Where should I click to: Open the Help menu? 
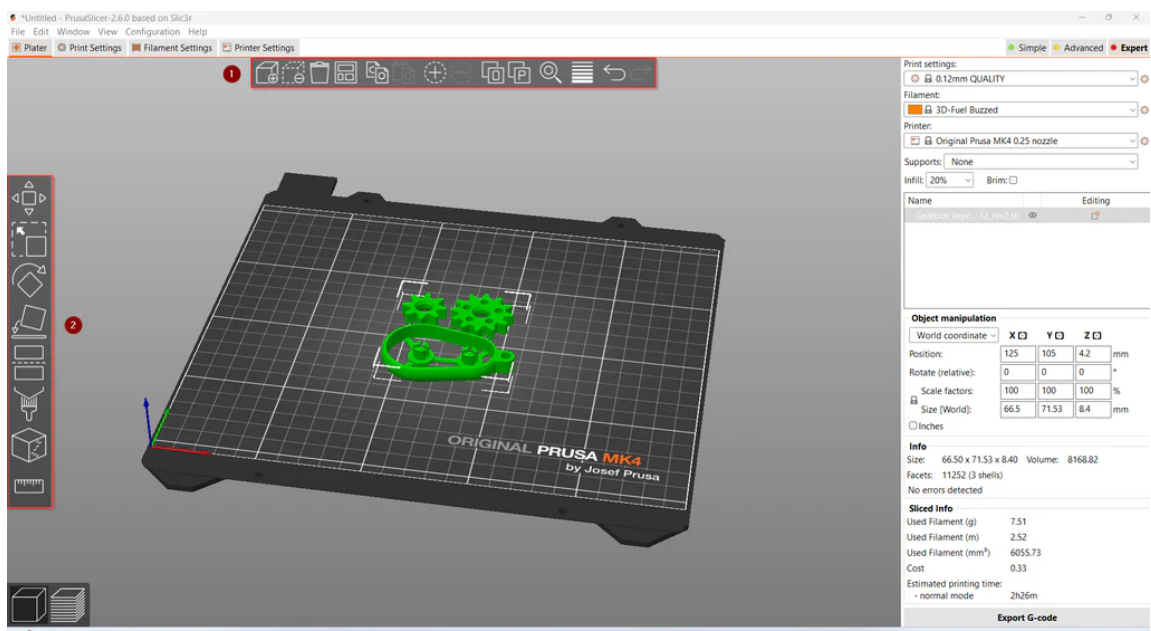(x=197, y=32)
